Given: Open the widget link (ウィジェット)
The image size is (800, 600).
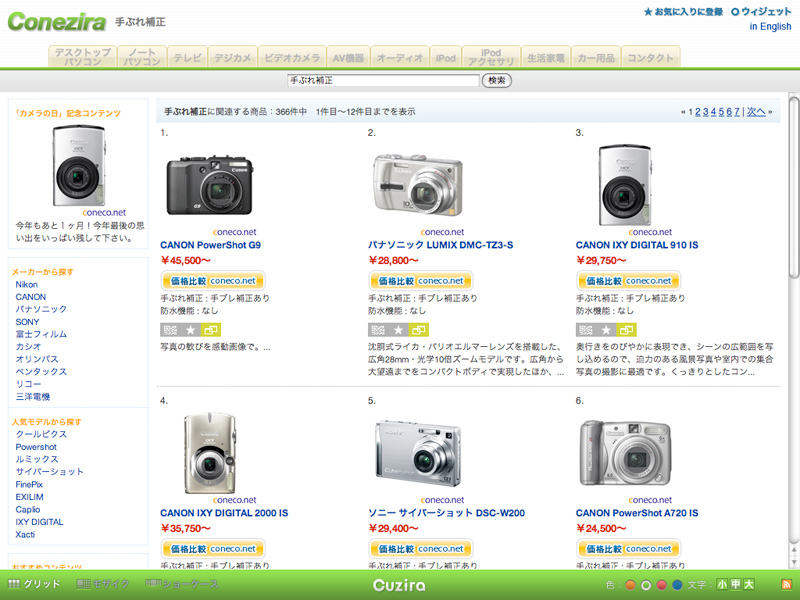Looking at the screenshot, I should [x=761, y=12].
